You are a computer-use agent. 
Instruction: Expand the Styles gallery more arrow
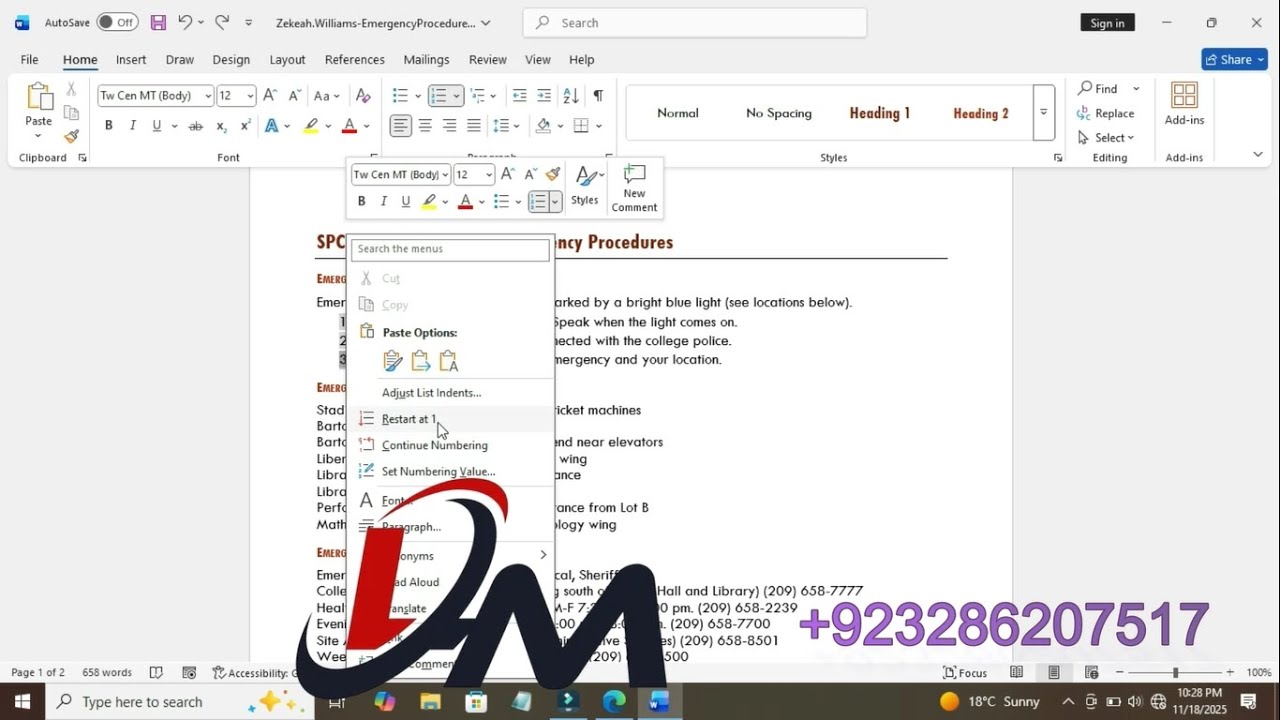[x=1043, y=112]
